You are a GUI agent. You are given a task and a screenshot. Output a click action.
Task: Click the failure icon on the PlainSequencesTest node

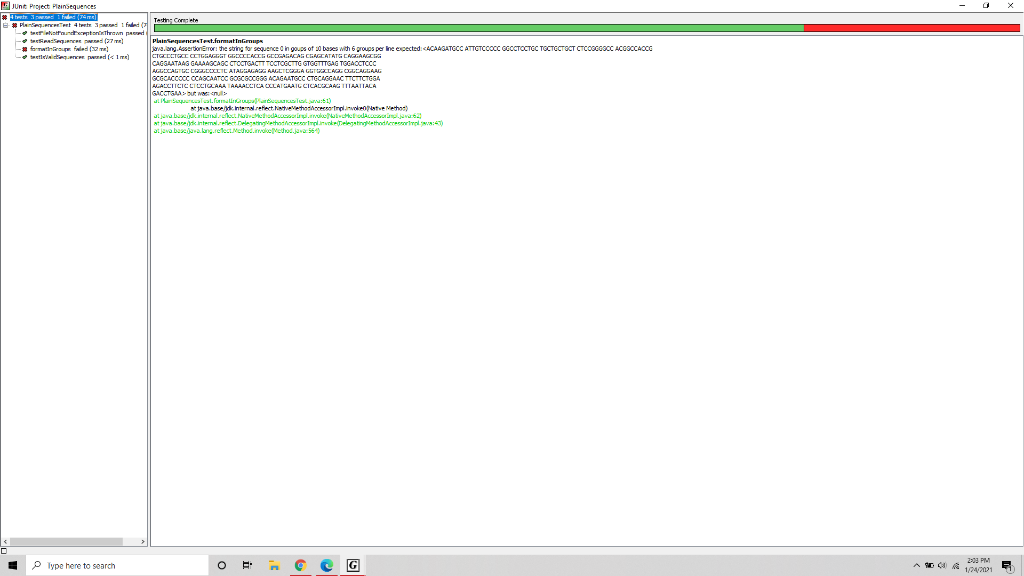15,25
